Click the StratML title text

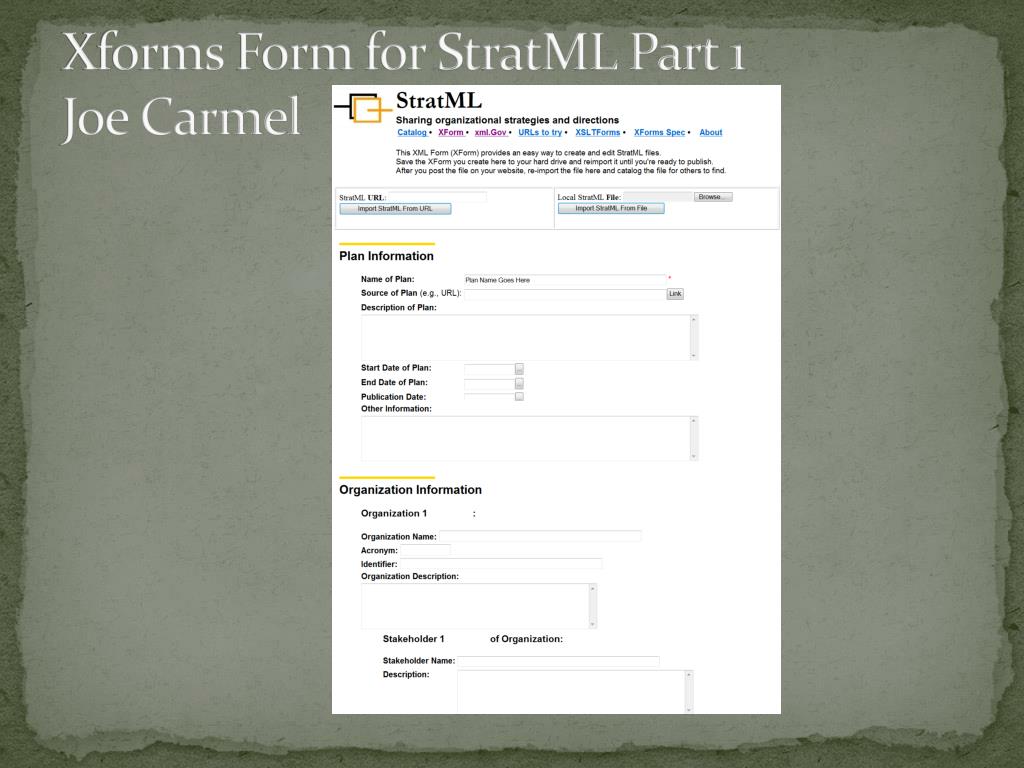[439, 101]
